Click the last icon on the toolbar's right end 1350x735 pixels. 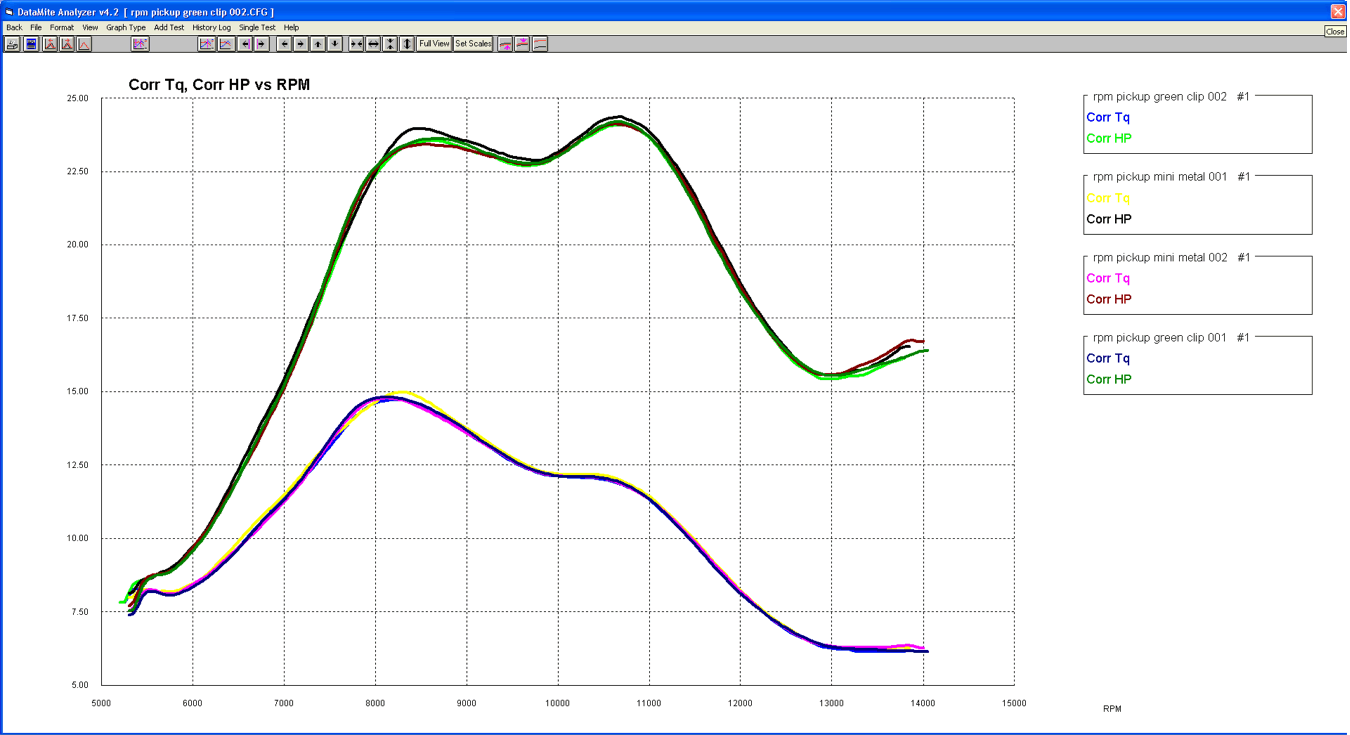540,44
